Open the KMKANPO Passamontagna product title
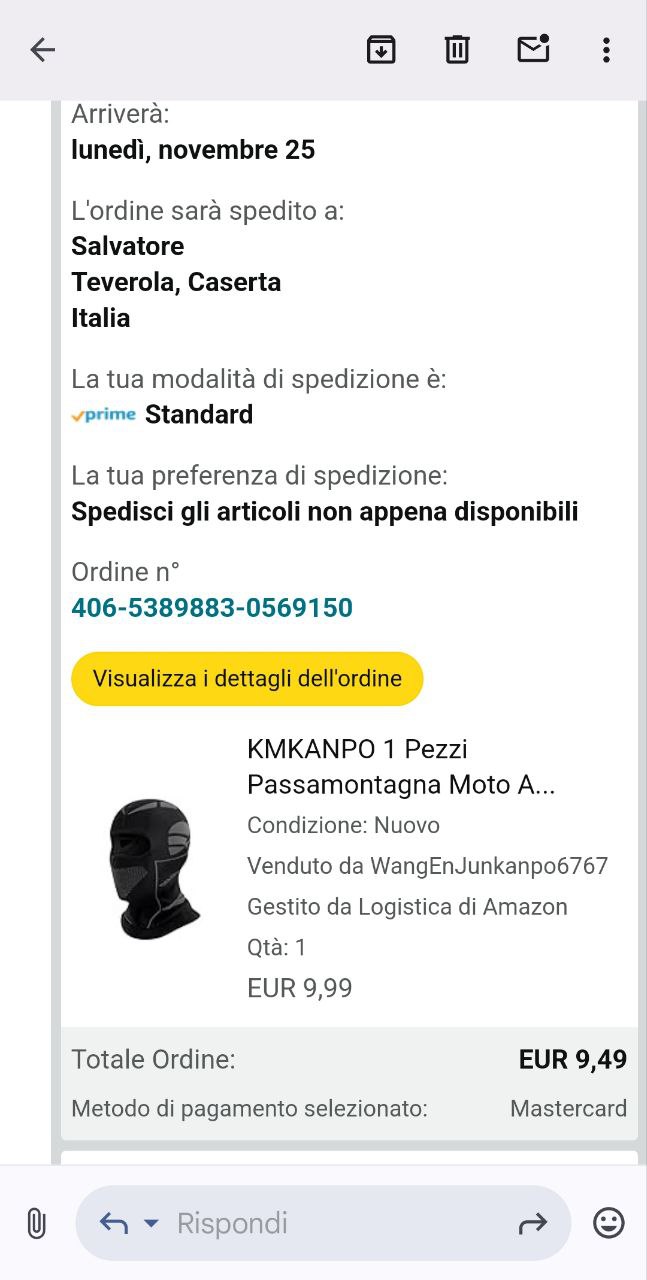This screenshot has height=1280, width=647. click(x=401, y=767)
